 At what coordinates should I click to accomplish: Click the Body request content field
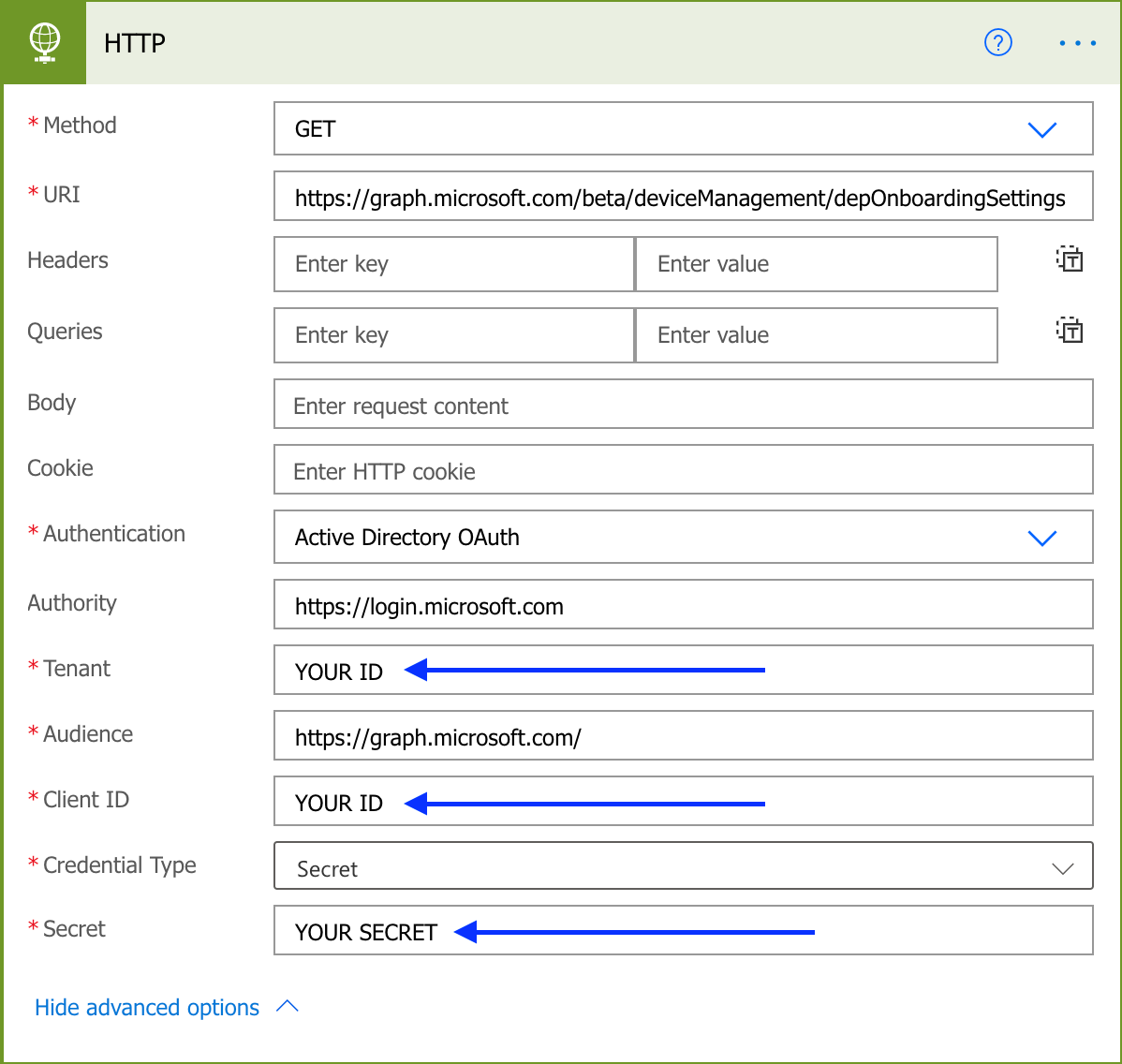pos(683,405)
